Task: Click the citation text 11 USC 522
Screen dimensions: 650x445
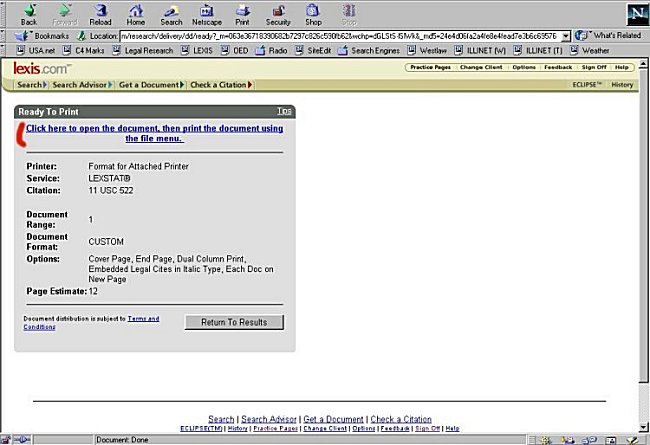Action: point(111,190)
